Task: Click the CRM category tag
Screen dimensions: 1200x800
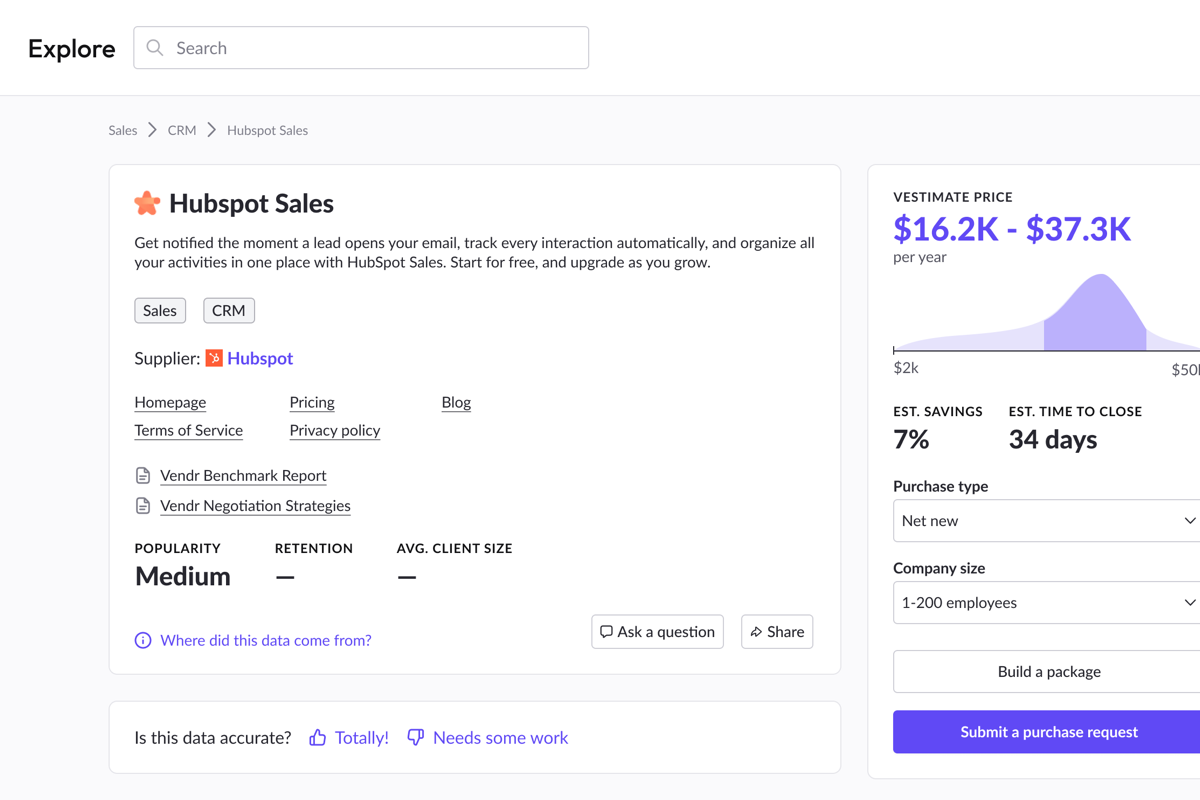Action: point(229,311)
